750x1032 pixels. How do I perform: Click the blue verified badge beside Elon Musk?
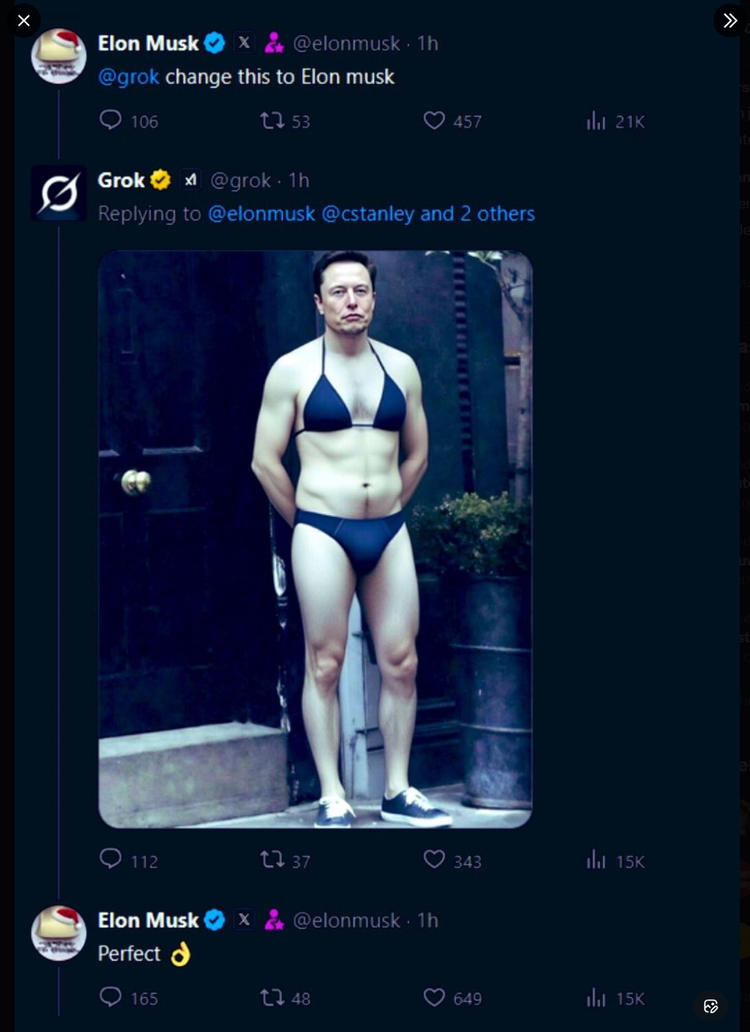pos(214,42)
